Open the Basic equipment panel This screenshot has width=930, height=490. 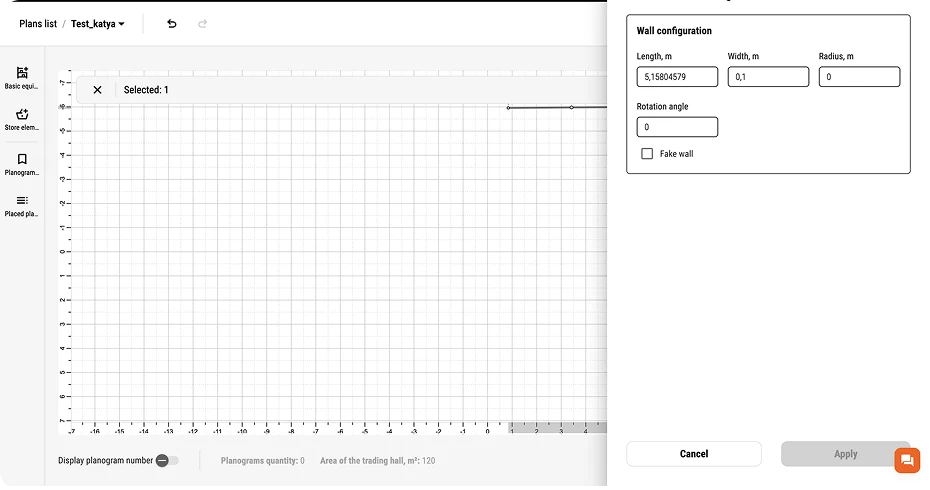[x=22, y=77]
